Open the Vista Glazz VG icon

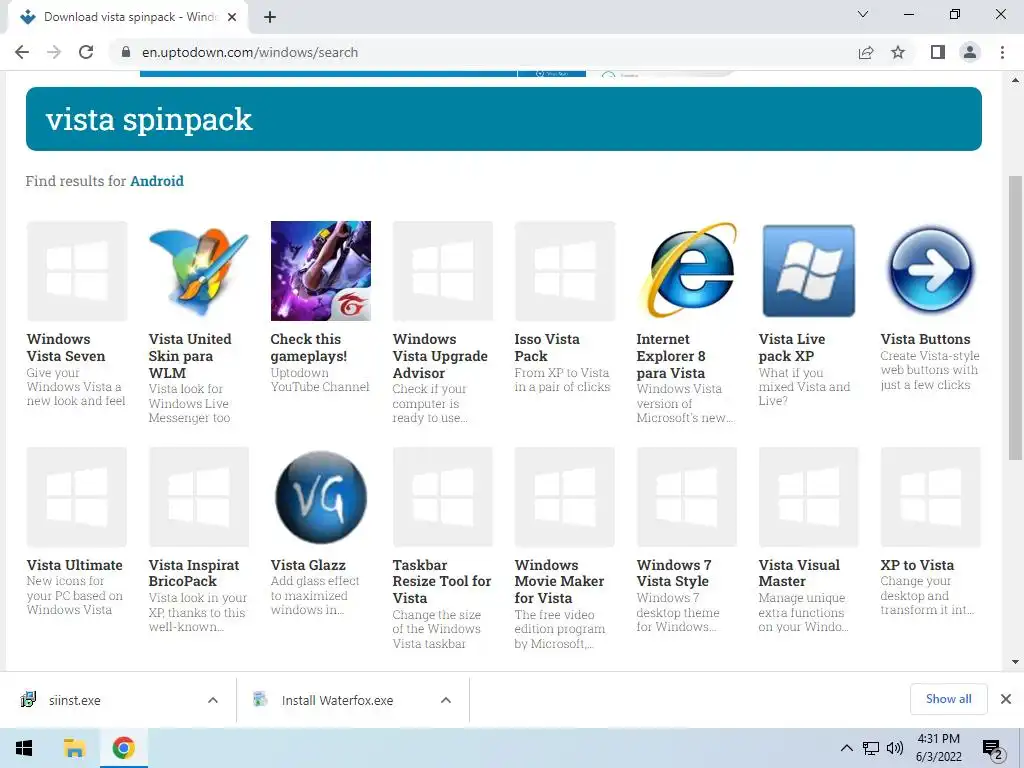click(x=321, y=497)
